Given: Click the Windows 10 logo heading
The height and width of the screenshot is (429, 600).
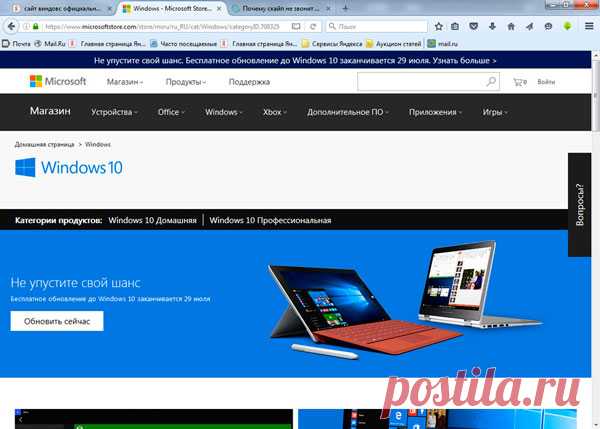Looking at the screenshot, I should click(x=69, y=167).
